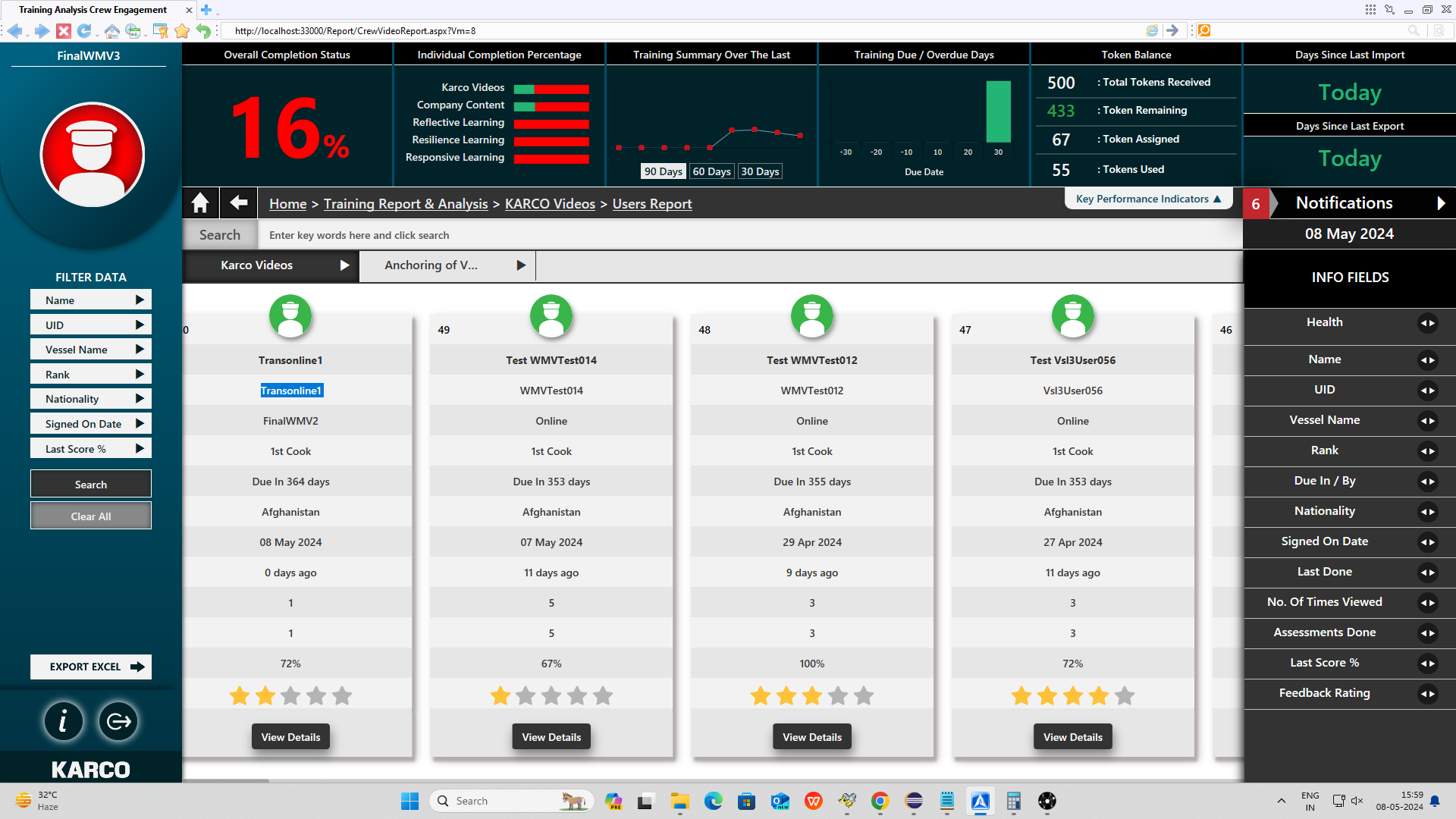Toggle the Vessel Name info field arrows
1456x819 pixels.
[1427, 421]
